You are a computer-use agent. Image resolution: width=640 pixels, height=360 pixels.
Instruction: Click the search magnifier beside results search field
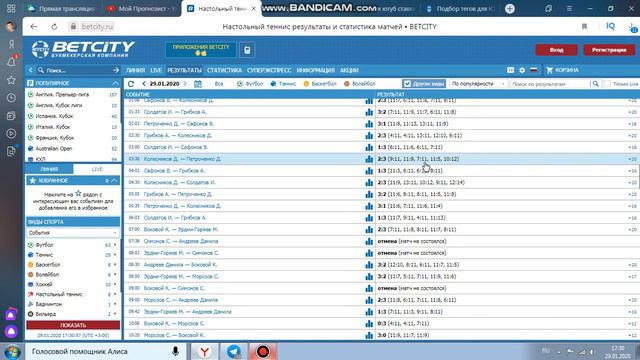(x=596, y=84)
